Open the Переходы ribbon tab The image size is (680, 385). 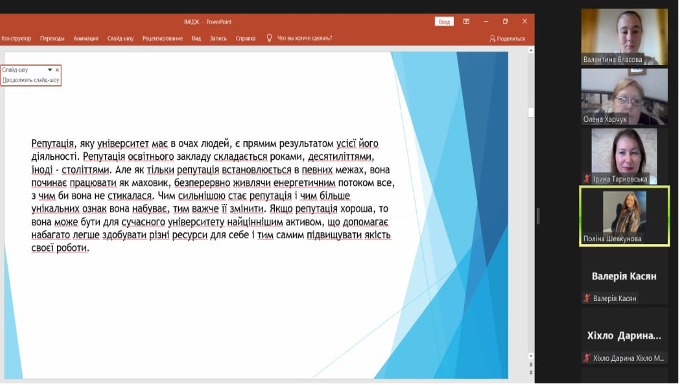[x=52, y=39]
